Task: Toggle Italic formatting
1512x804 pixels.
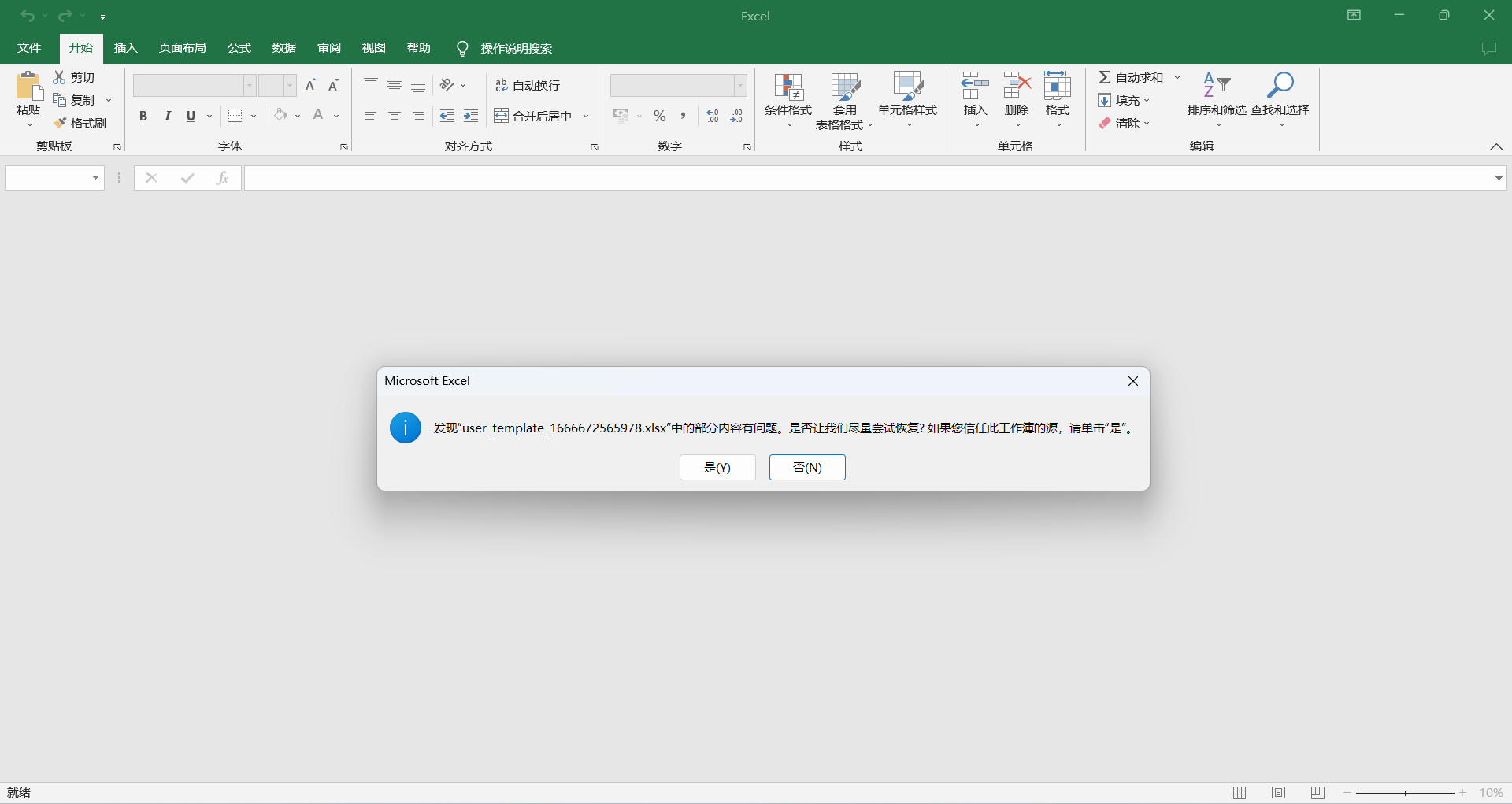Action: (168, 116)
